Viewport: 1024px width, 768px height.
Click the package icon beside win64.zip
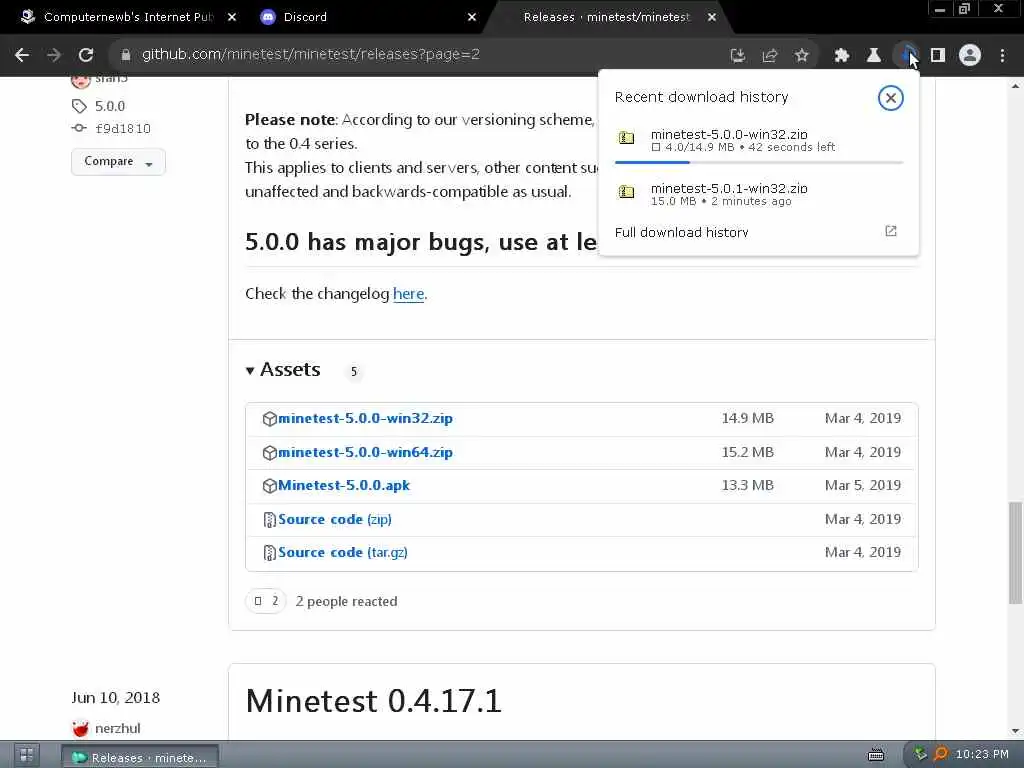click(270, 453)
